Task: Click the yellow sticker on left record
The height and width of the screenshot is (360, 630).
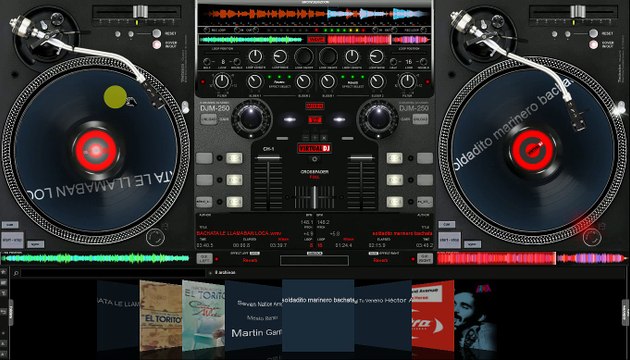Action: 115,97
